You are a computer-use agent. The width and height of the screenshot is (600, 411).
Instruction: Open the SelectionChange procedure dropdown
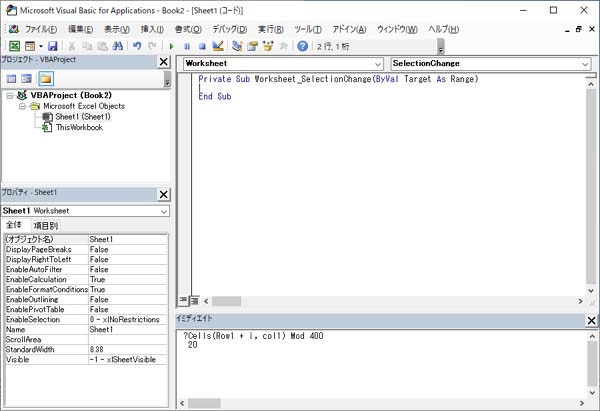click(584, 64)
